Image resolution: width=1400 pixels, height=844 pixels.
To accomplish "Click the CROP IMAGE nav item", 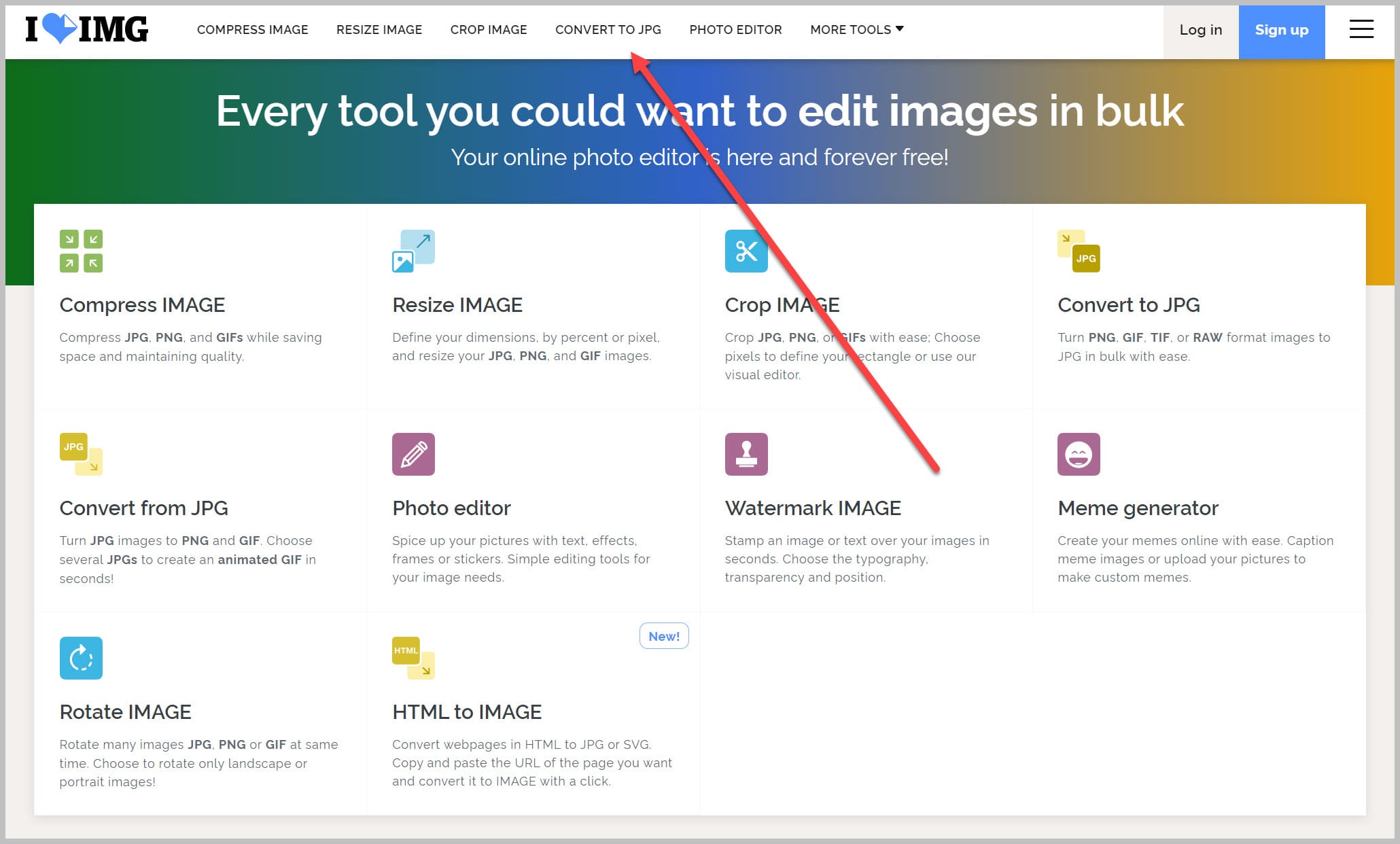I will tap(488, 29).
